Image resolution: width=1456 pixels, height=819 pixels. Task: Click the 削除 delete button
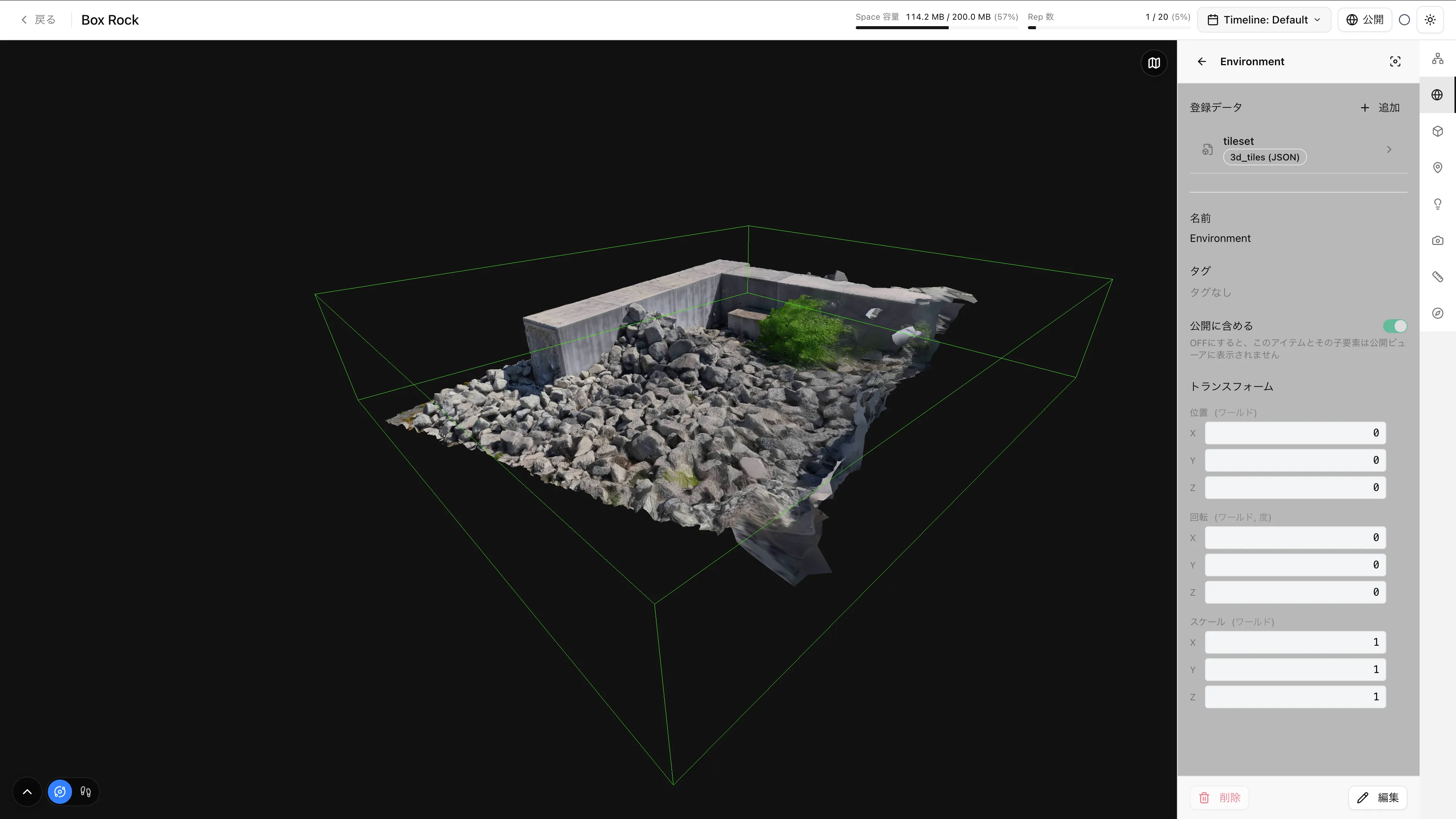pos(1219,797)
